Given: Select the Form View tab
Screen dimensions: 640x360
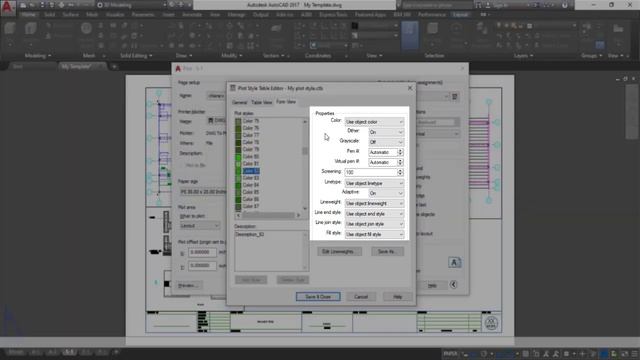Looking at the screenshot, I should click(286, 102).
